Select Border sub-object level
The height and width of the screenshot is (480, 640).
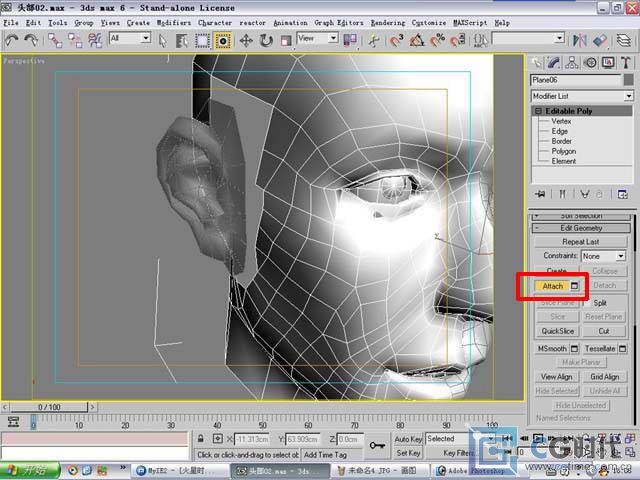pos(562,141)
